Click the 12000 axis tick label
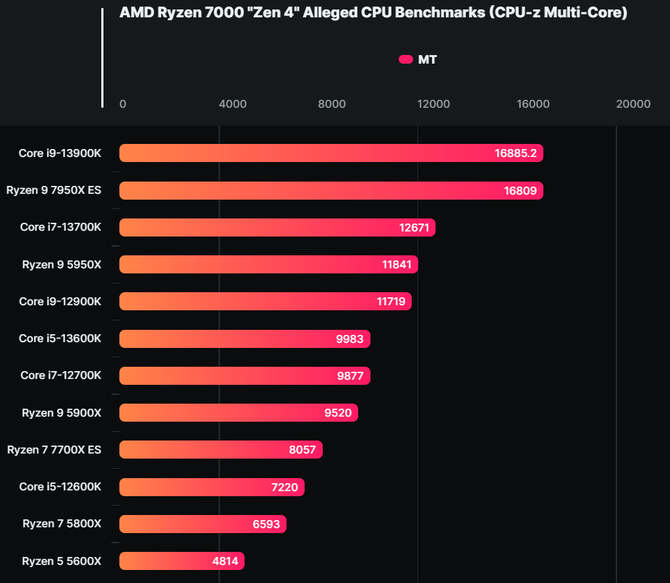Viewport: 670px width, 583px height. coord(433,104)
